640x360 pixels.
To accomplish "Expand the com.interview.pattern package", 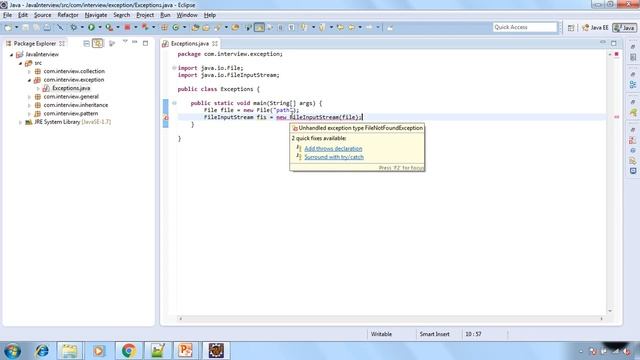I will (29, 113).
